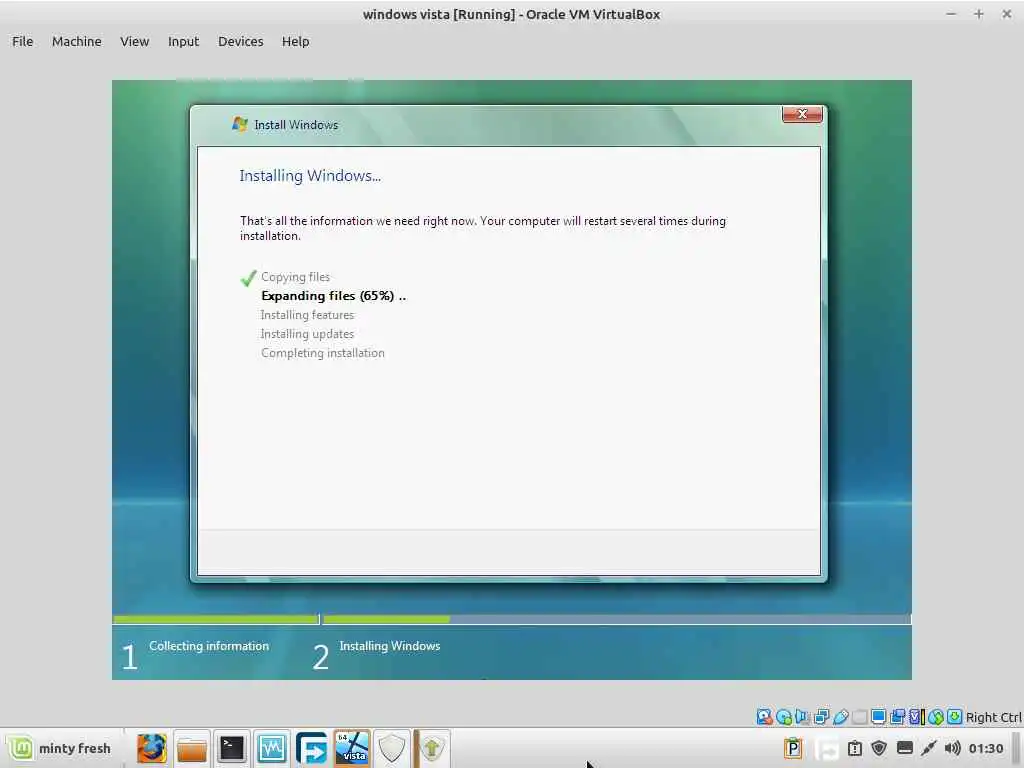Minimize the VirtualBox window
This screenshot has width=1024, height=768.
(x=951, y=14)
